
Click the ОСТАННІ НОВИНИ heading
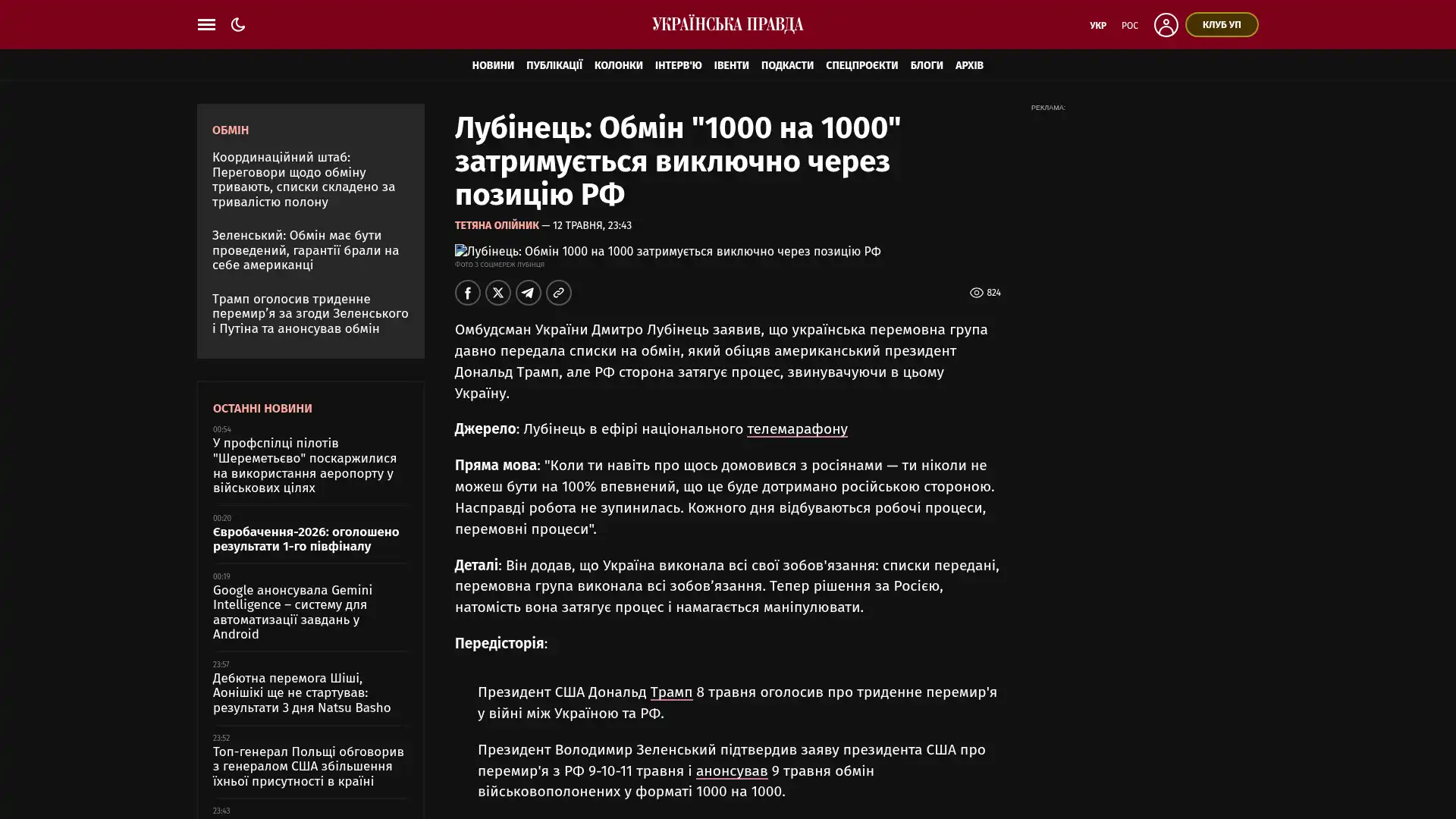coord(262,409)
